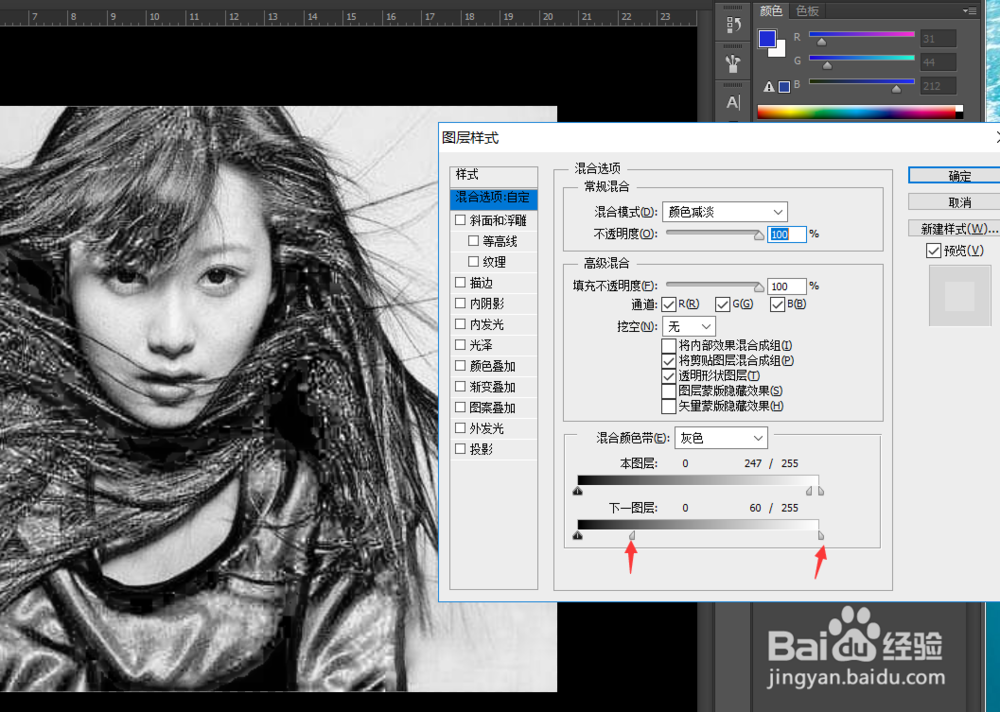Check 将内部效果混合成组 option
Screen dimensions: 1000x712
[669, 346]
